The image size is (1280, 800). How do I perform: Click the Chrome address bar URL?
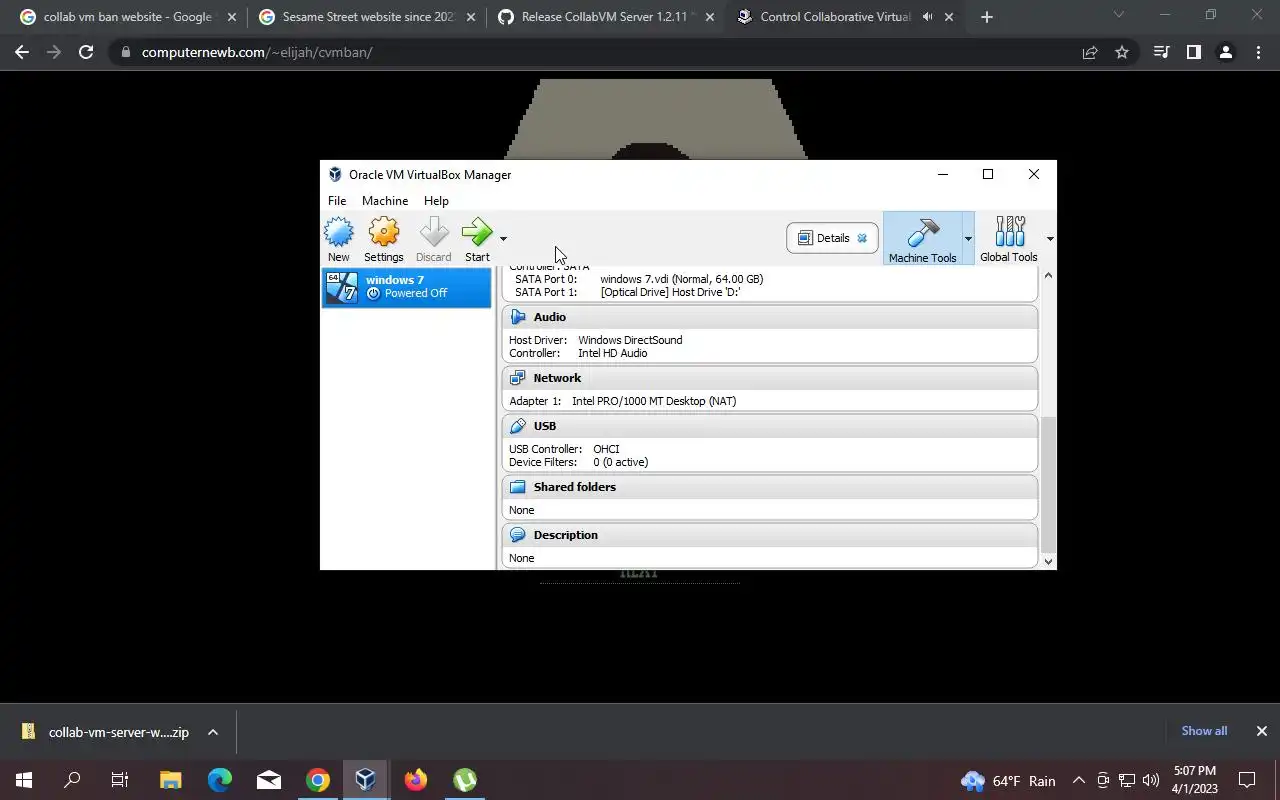click(257, 52)
